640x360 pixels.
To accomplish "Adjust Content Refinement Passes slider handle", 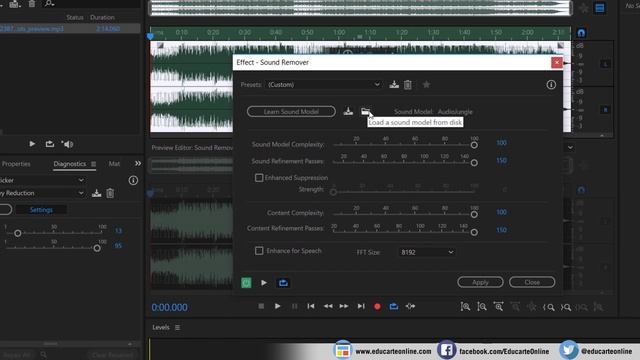I will (474, 232).
